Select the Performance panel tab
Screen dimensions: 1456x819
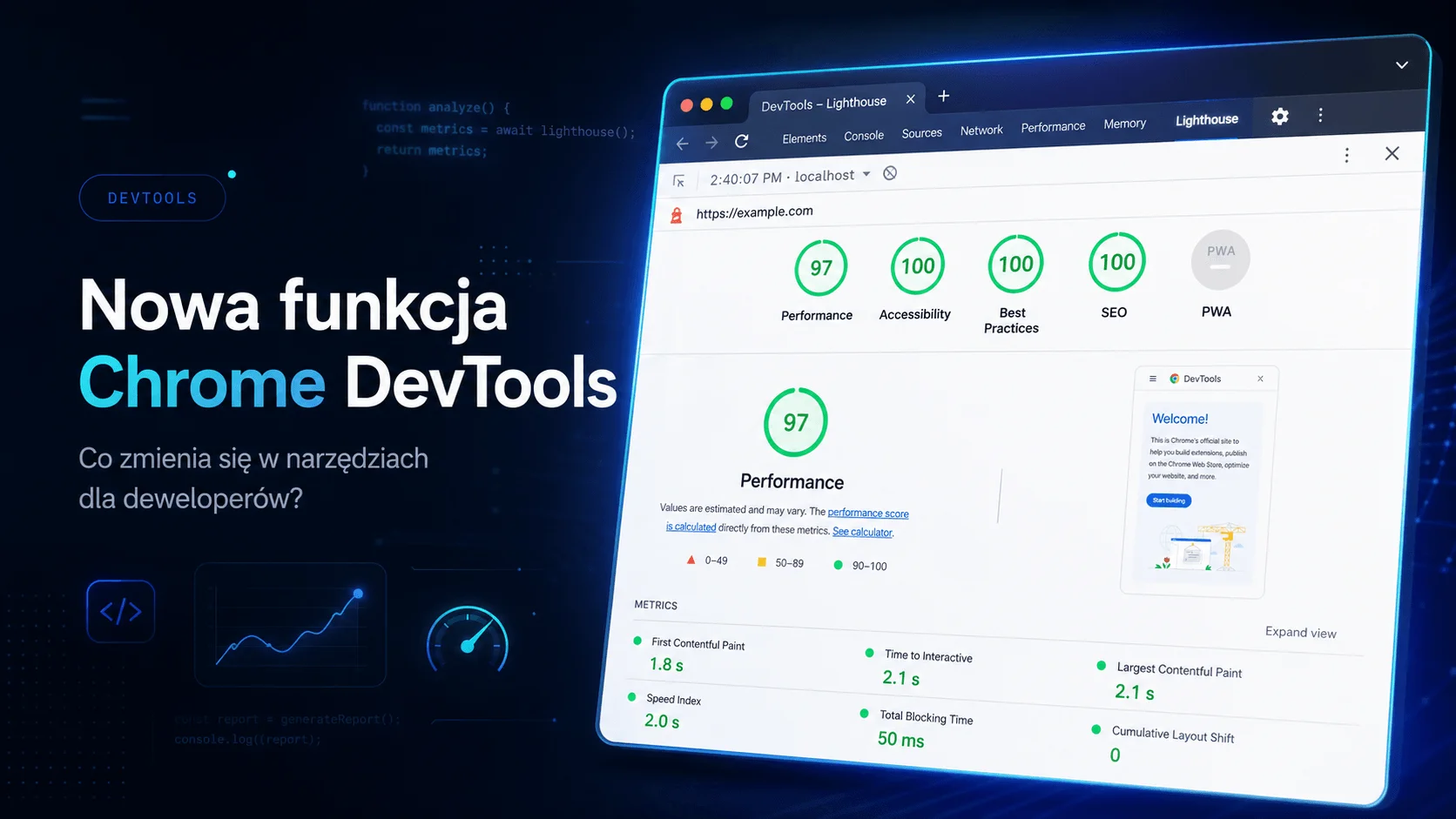(1053, 127)
